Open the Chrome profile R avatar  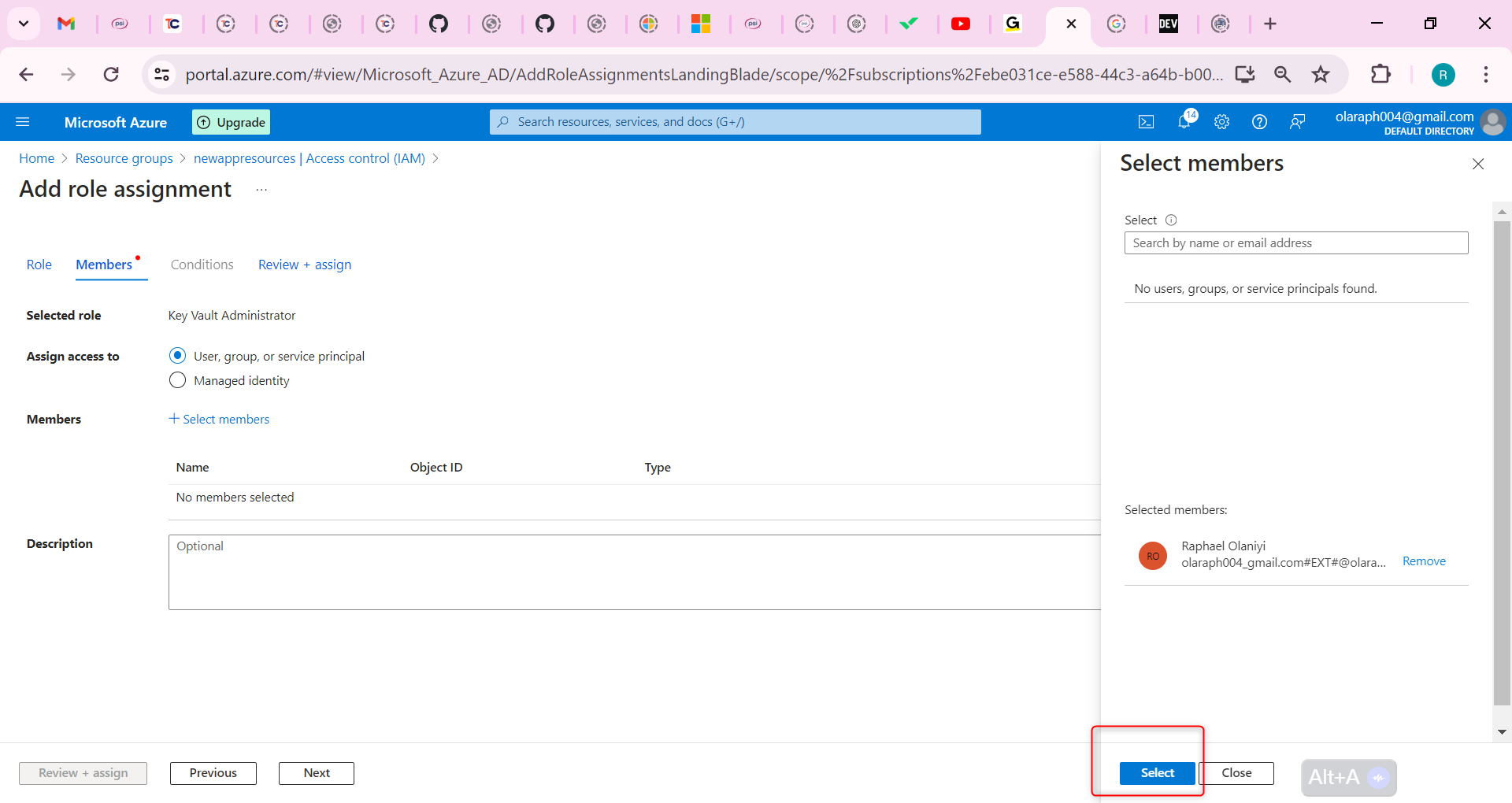click(1443, 75)
